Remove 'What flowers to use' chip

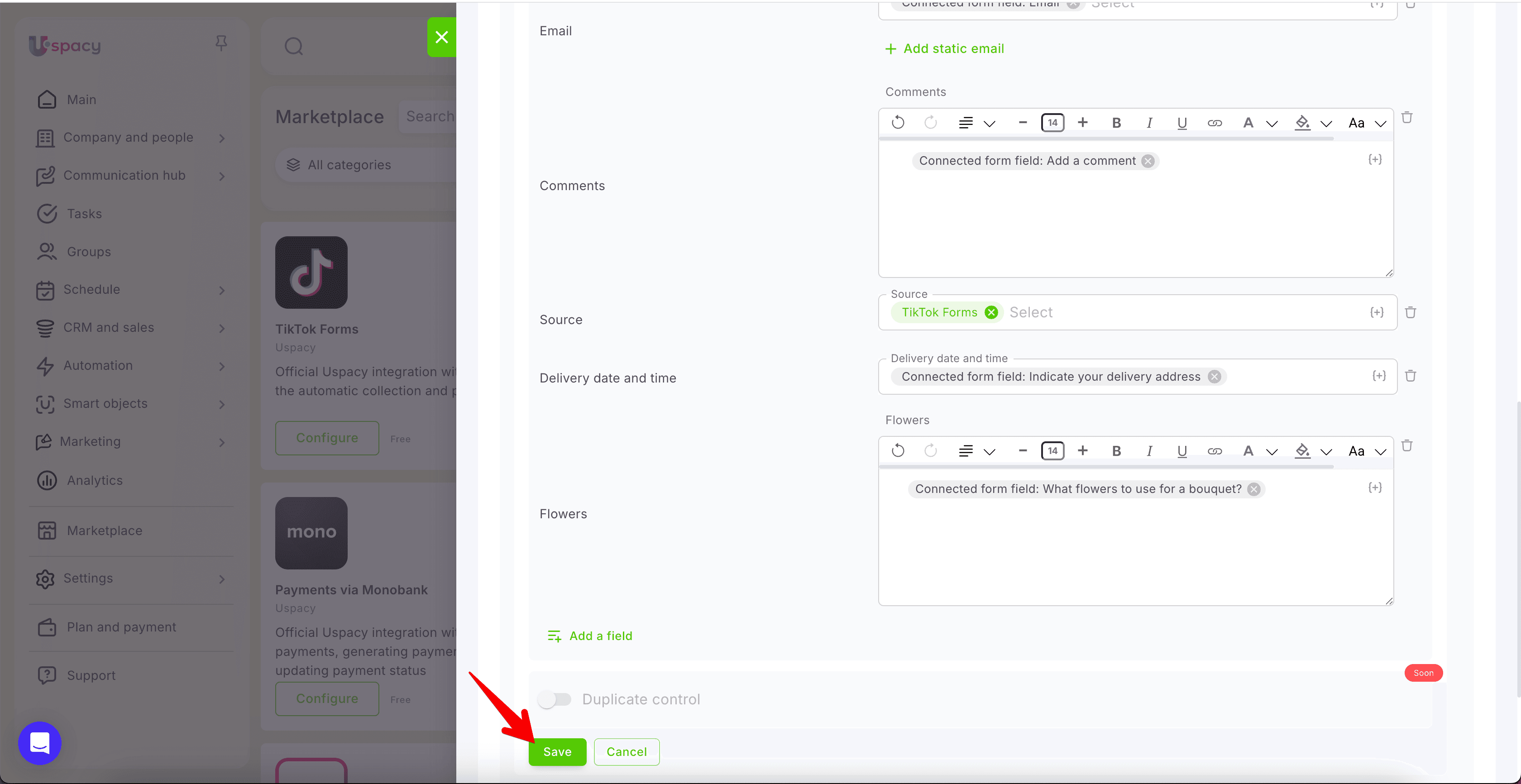(1253, 489)
